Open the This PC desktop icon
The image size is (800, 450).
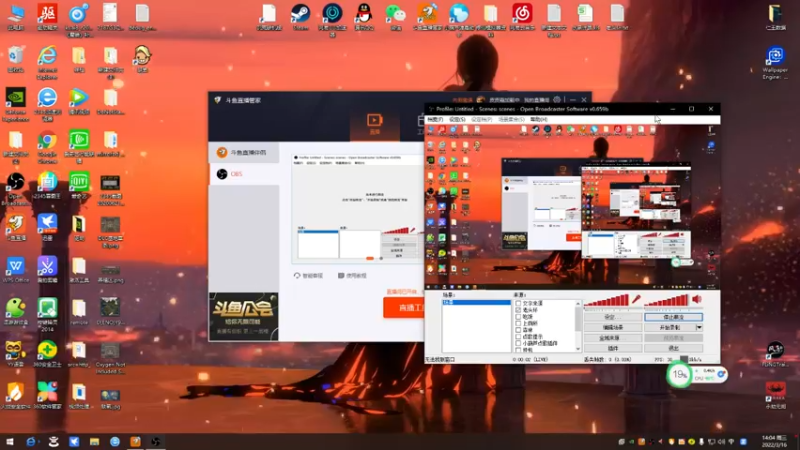tap(15, 14)
